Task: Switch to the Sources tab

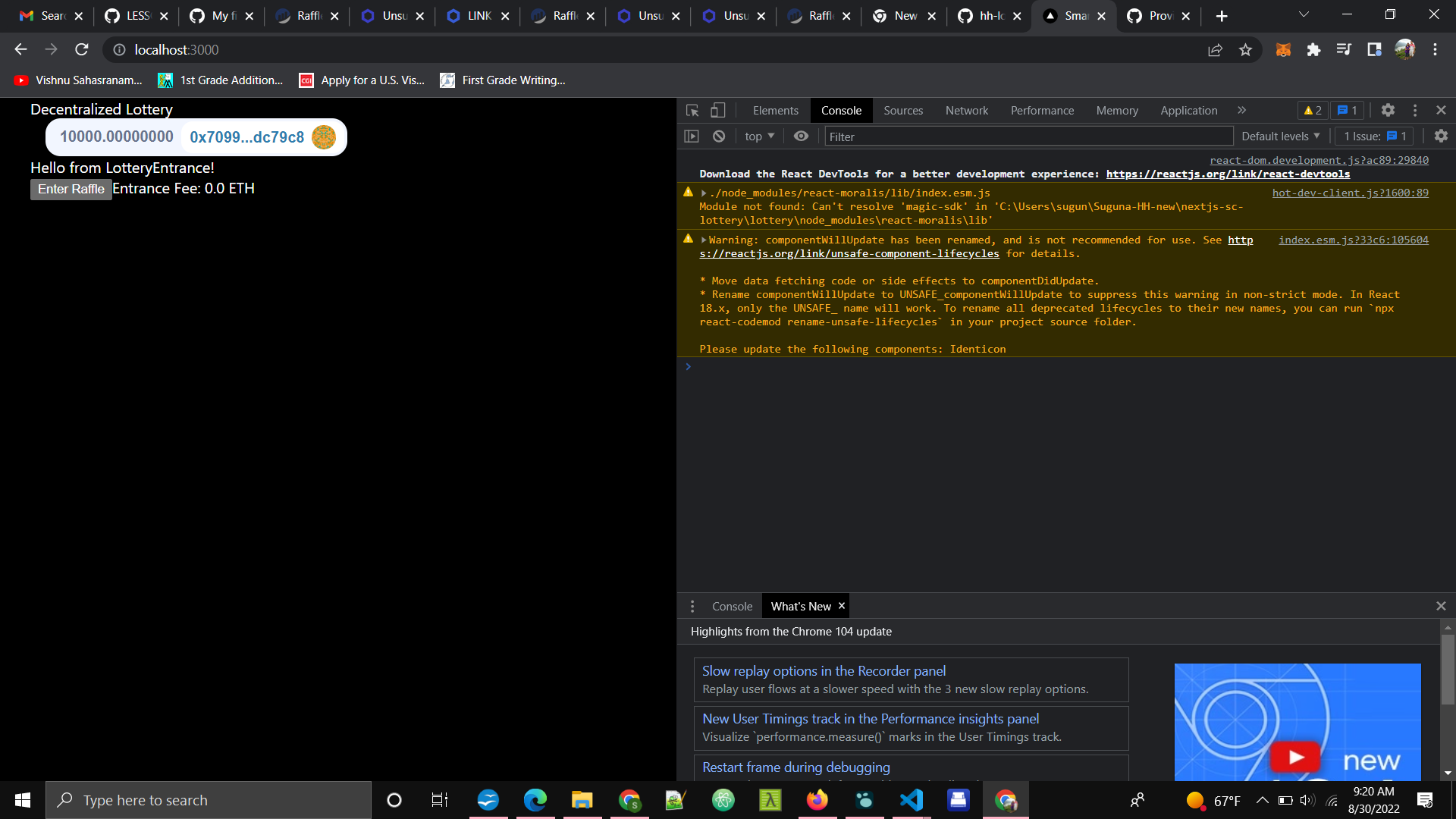Action: (x=903, y=110)
